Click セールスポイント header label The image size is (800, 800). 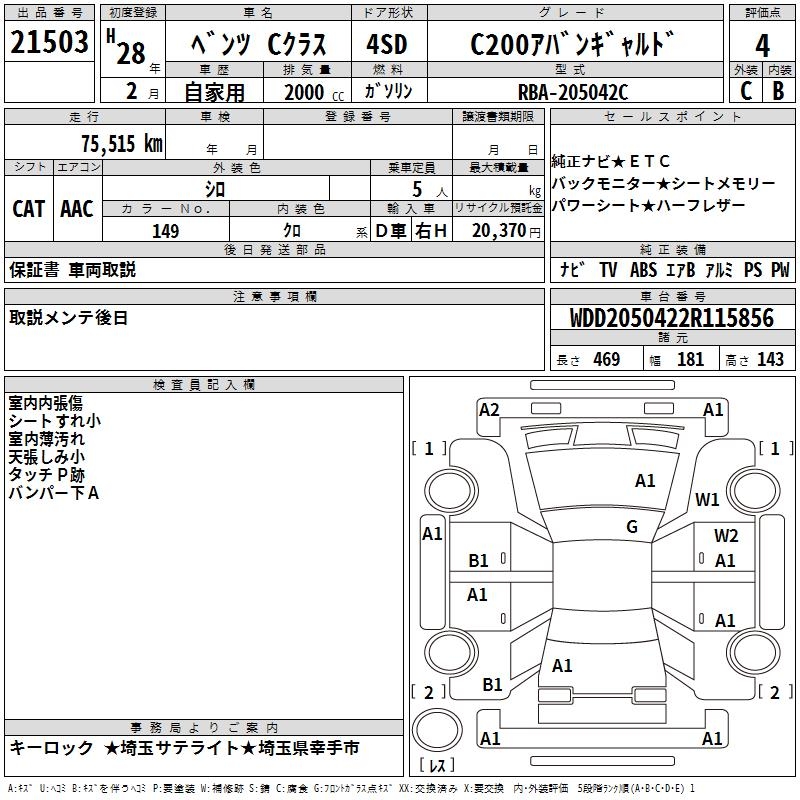(672, 117)
